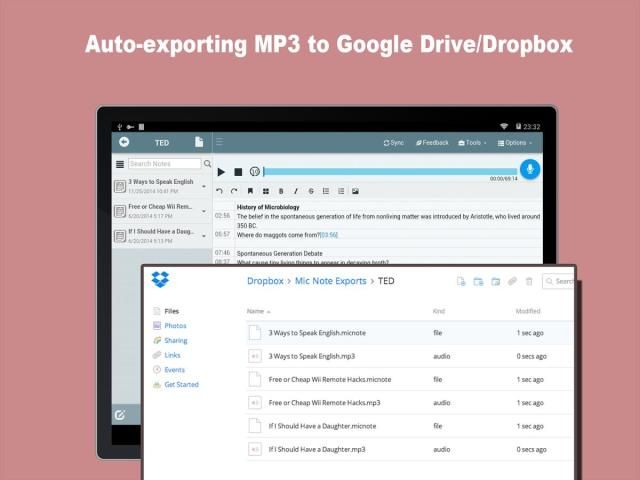Apply bold formatting in the note editor
The width and height of the screenshot is (640, 480).
[x=281, y=191]
